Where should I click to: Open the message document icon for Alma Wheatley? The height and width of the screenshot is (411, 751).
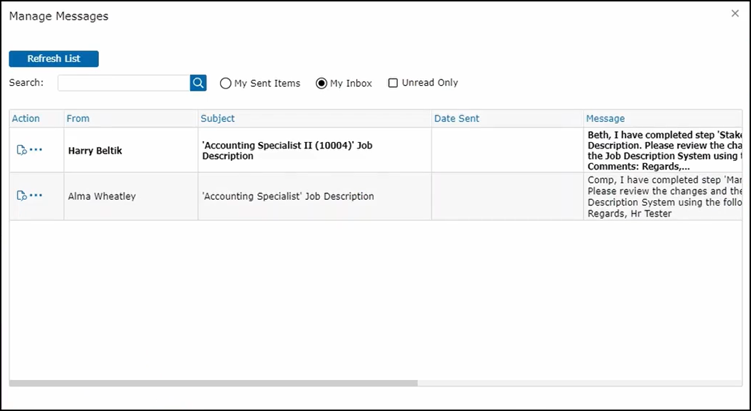click(21, 196)
